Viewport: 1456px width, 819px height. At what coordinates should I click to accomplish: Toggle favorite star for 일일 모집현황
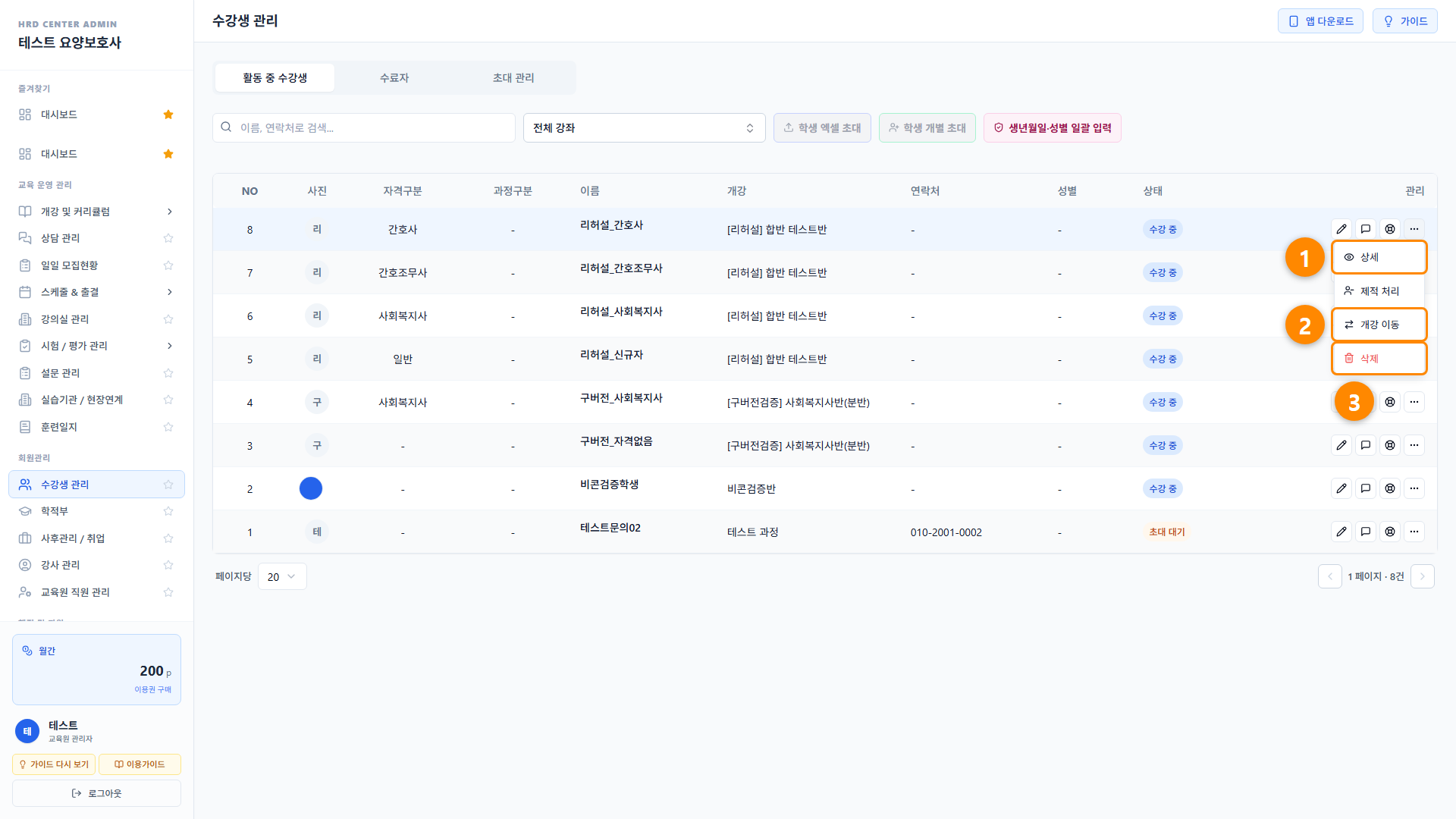(x=168, y=265)
